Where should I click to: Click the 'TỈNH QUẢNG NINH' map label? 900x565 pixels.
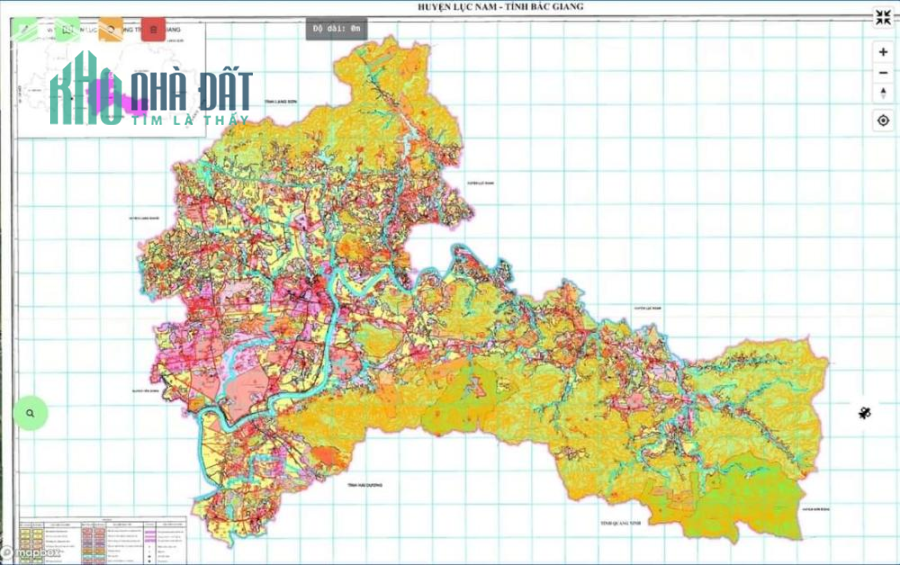click(620, 523)
